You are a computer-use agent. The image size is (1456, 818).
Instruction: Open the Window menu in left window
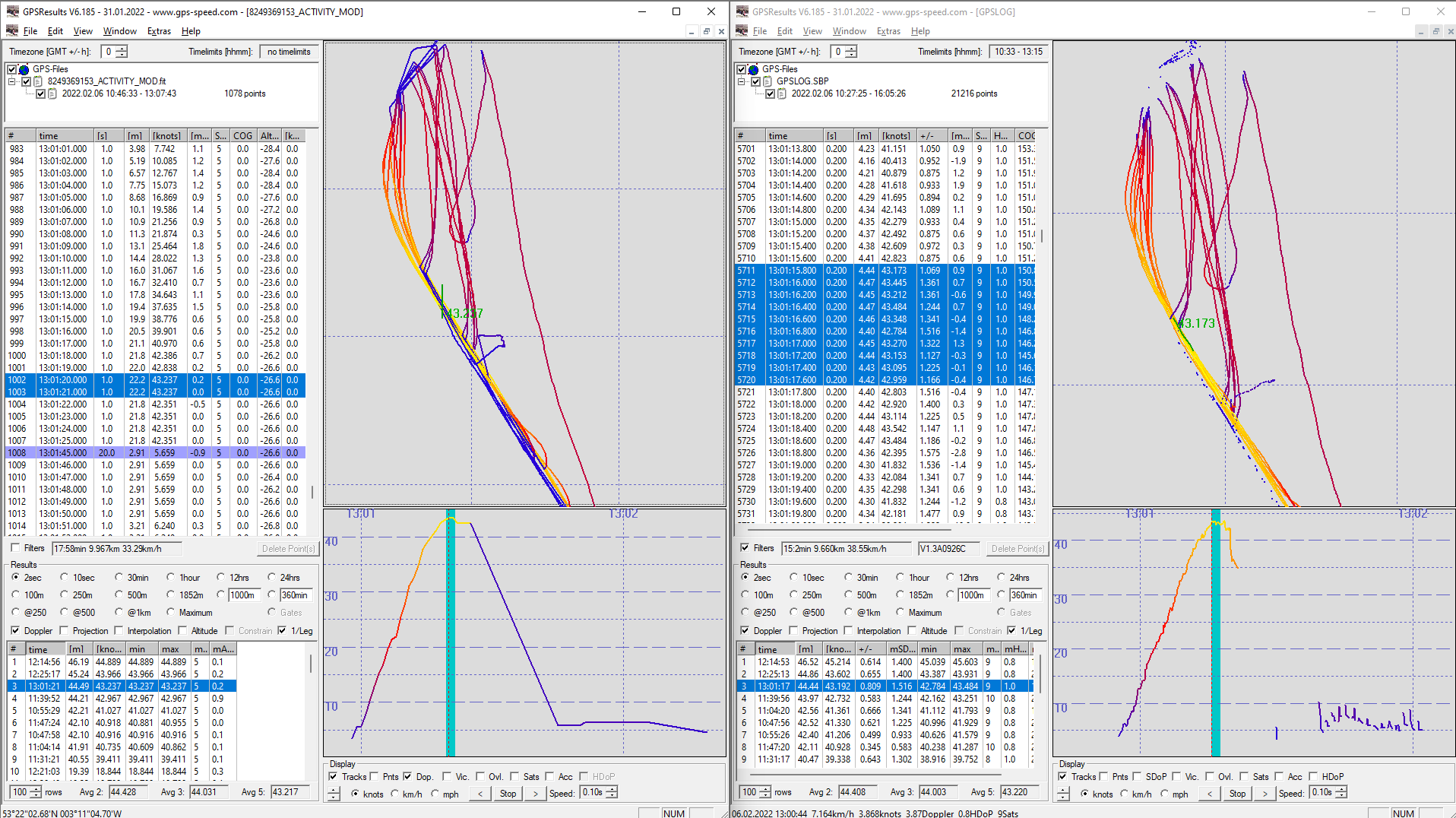coord(119,31)
